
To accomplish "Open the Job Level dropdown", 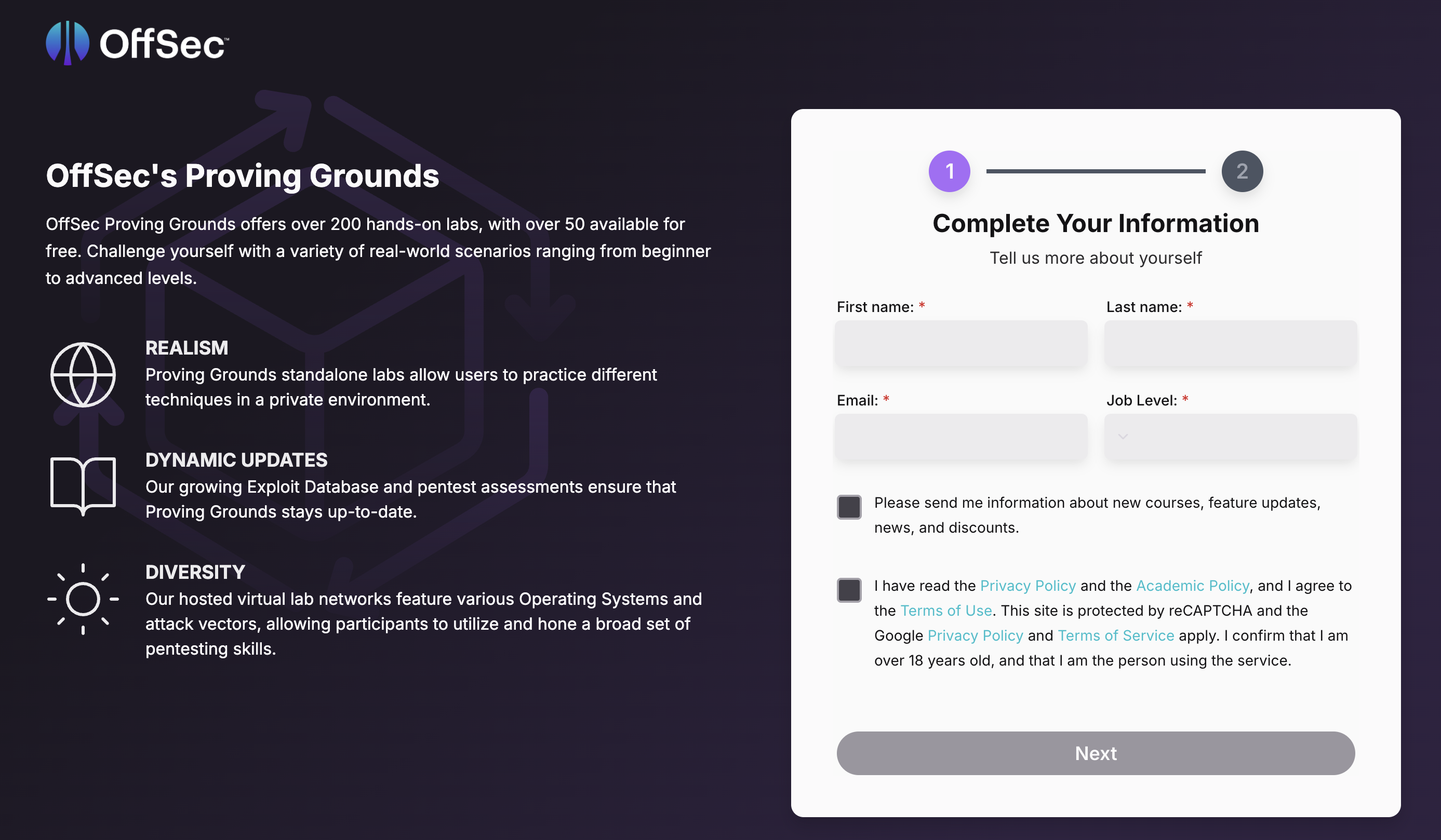I will (1231, 437).
